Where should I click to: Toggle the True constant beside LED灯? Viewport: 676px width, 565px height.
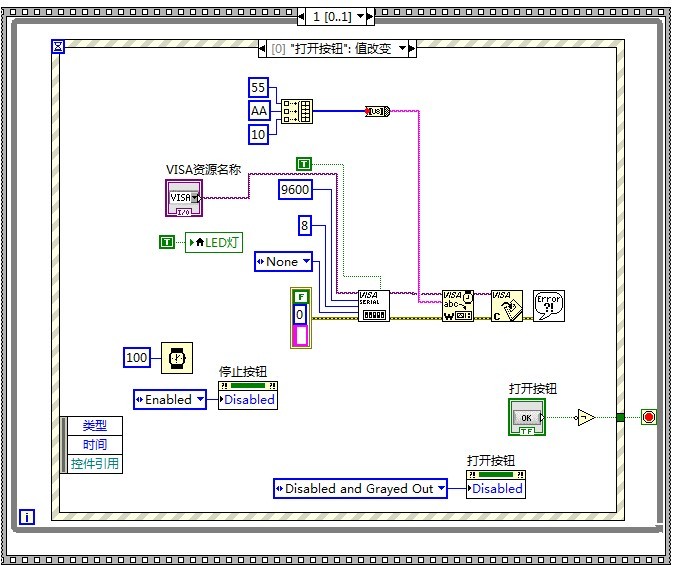click(167, 241)
